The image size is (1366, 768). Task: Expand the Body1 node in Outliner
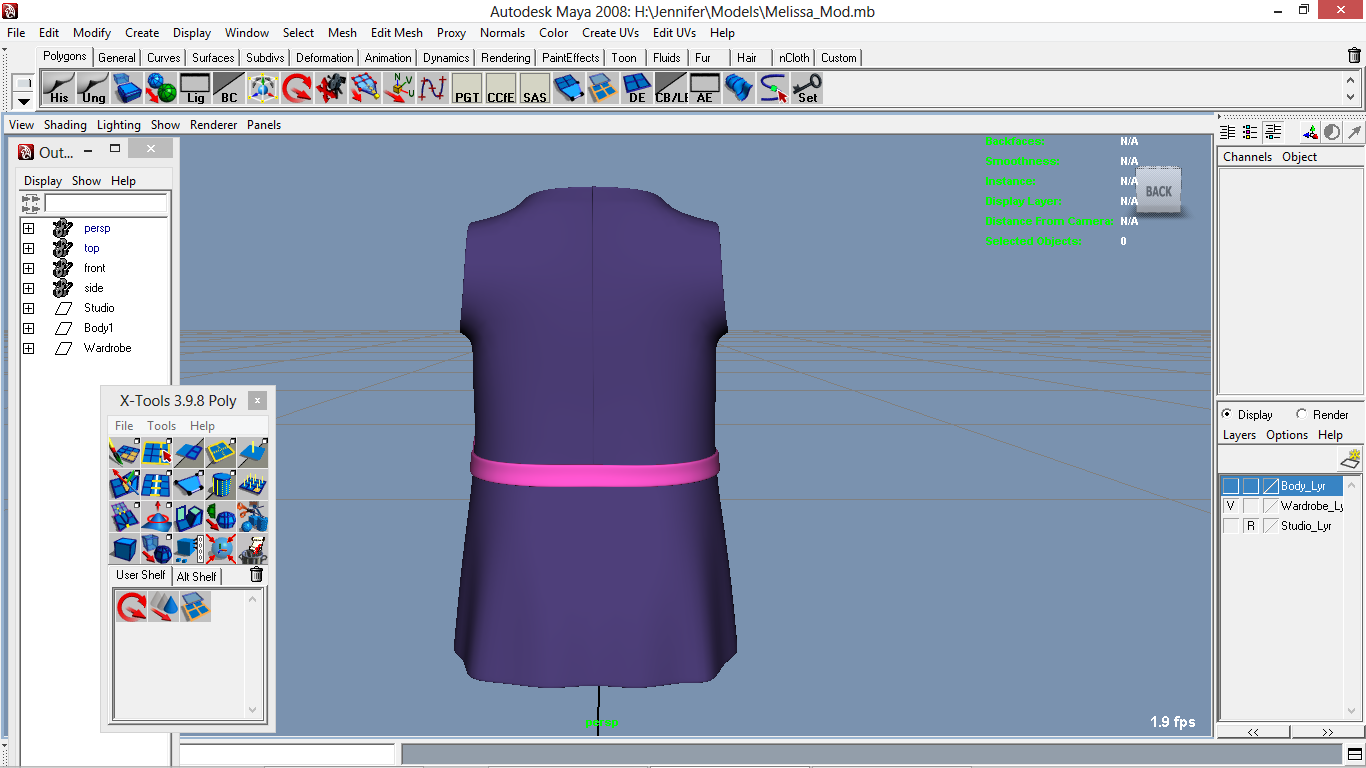point(28,328)
